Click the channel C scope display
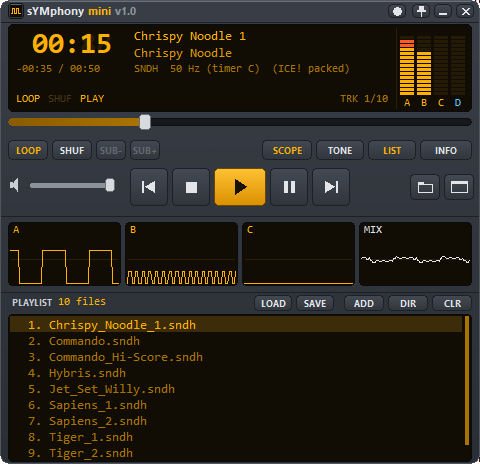Image resolution: width=480 pixels, height=464 pixels. [x=299, y=254]
